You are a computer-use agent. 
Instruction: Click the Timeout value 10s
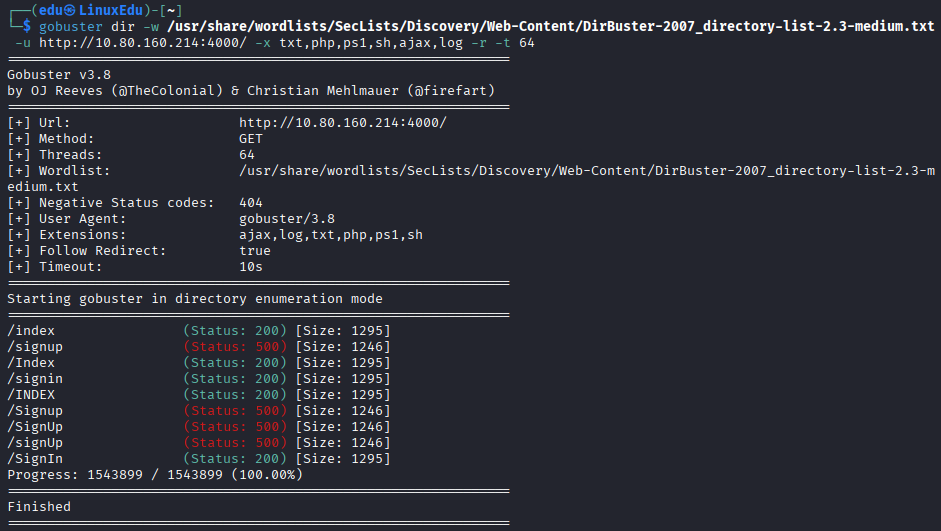251,266
